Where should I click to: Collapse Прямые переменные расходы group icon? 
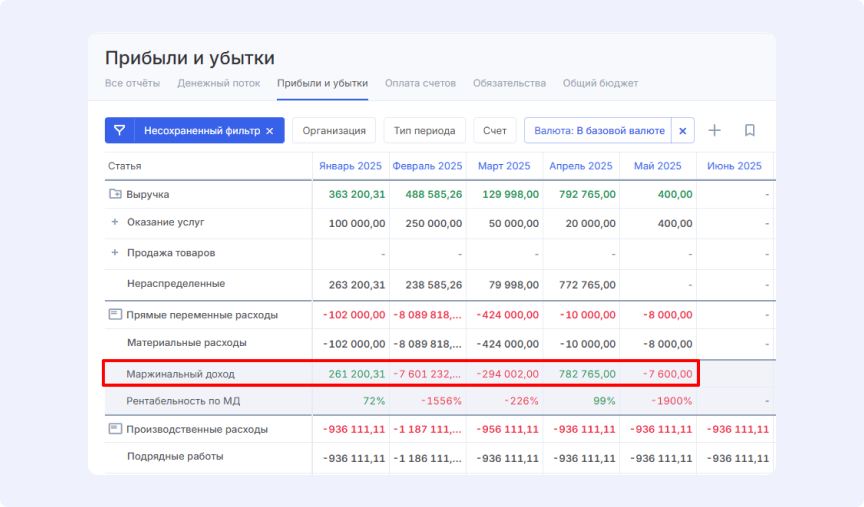click(x=115, y=314)
